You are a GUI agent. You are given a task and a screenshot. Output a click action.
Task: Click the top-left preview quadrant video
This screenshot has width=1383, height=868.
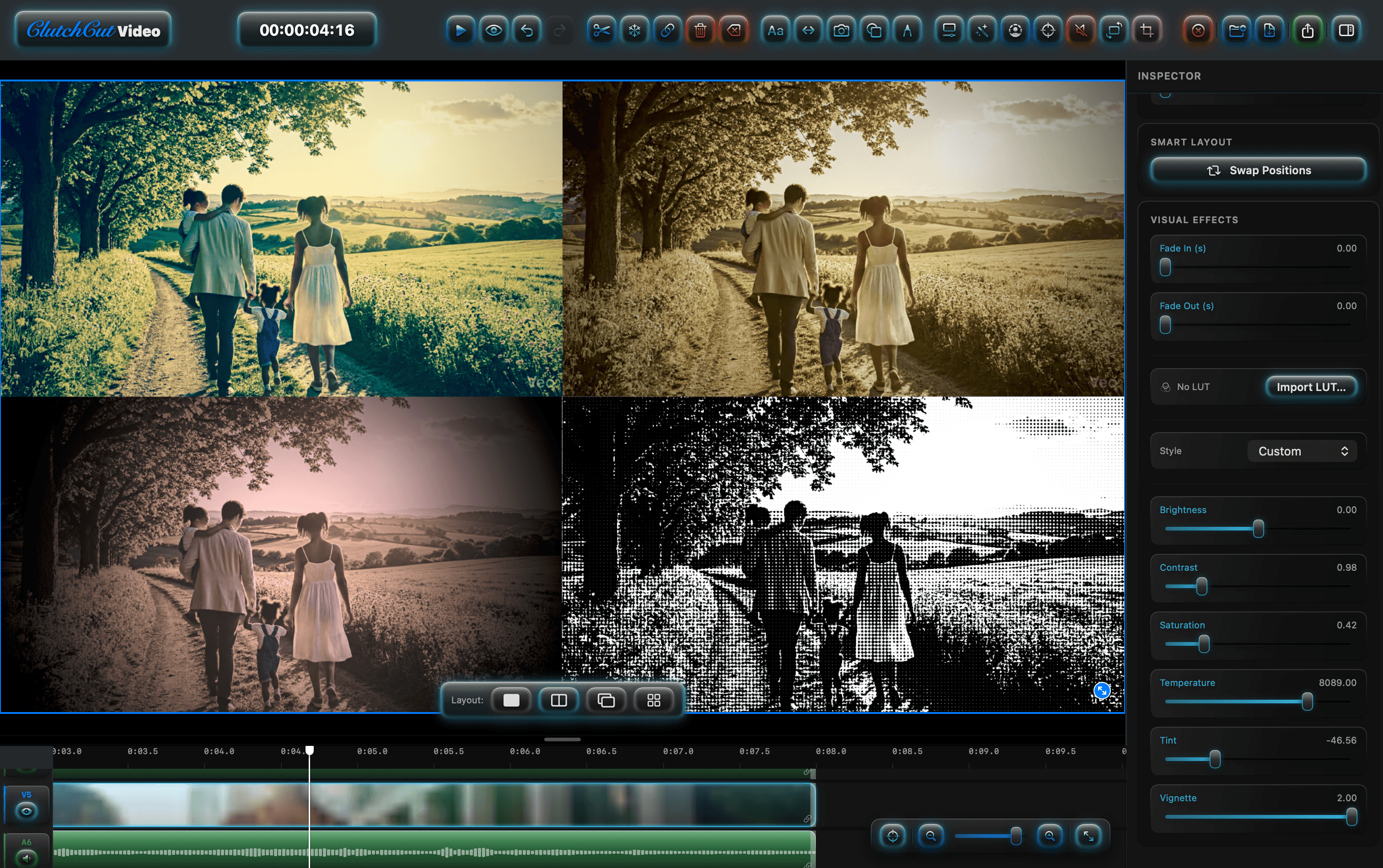click(x=281, y=239)
